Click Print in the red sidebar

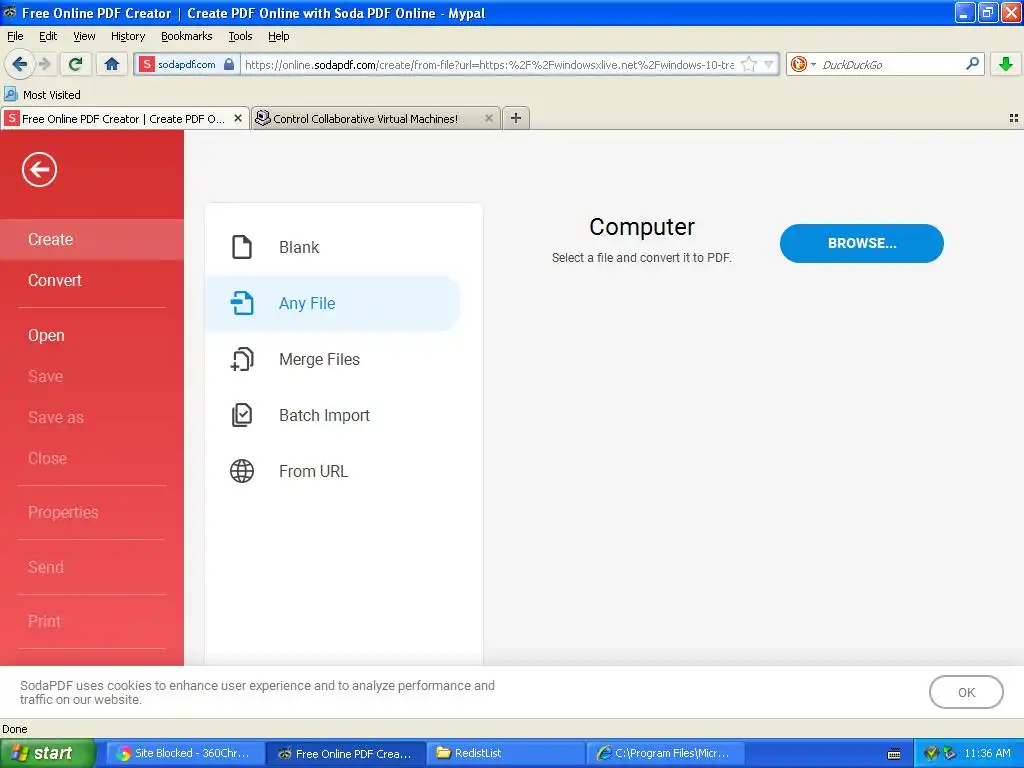[x=92, y=622]
